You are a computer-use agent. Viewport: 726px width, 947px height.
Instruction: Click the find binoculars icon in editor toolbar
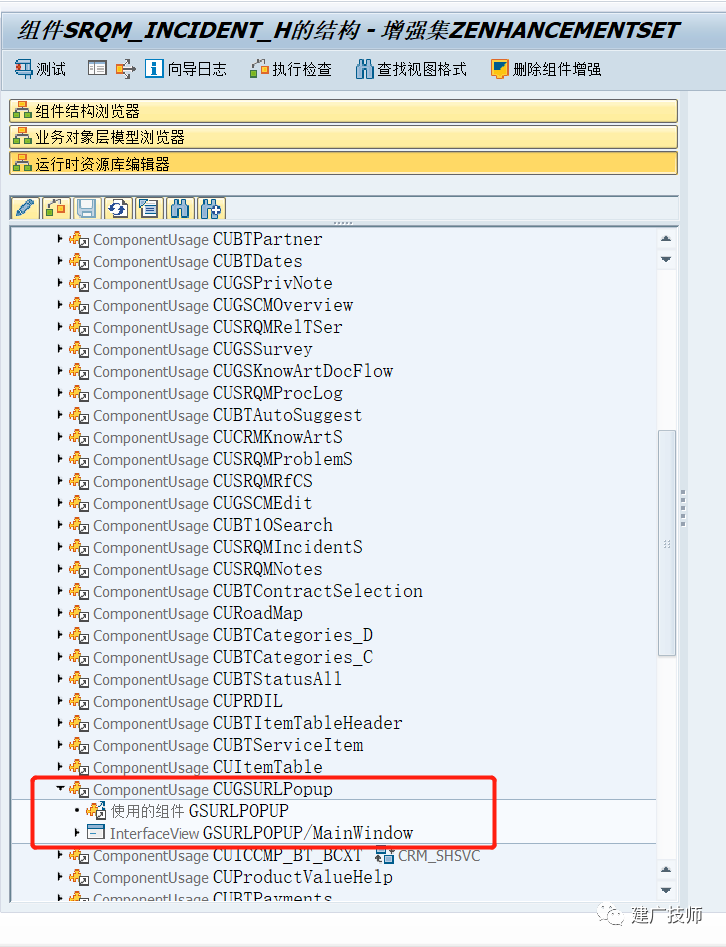point(180,209)
